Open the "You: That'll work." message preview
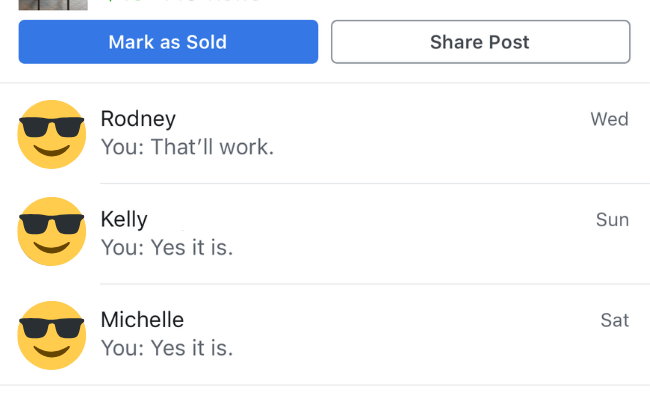This screenshot has height=400, width=650. point(187,147)
